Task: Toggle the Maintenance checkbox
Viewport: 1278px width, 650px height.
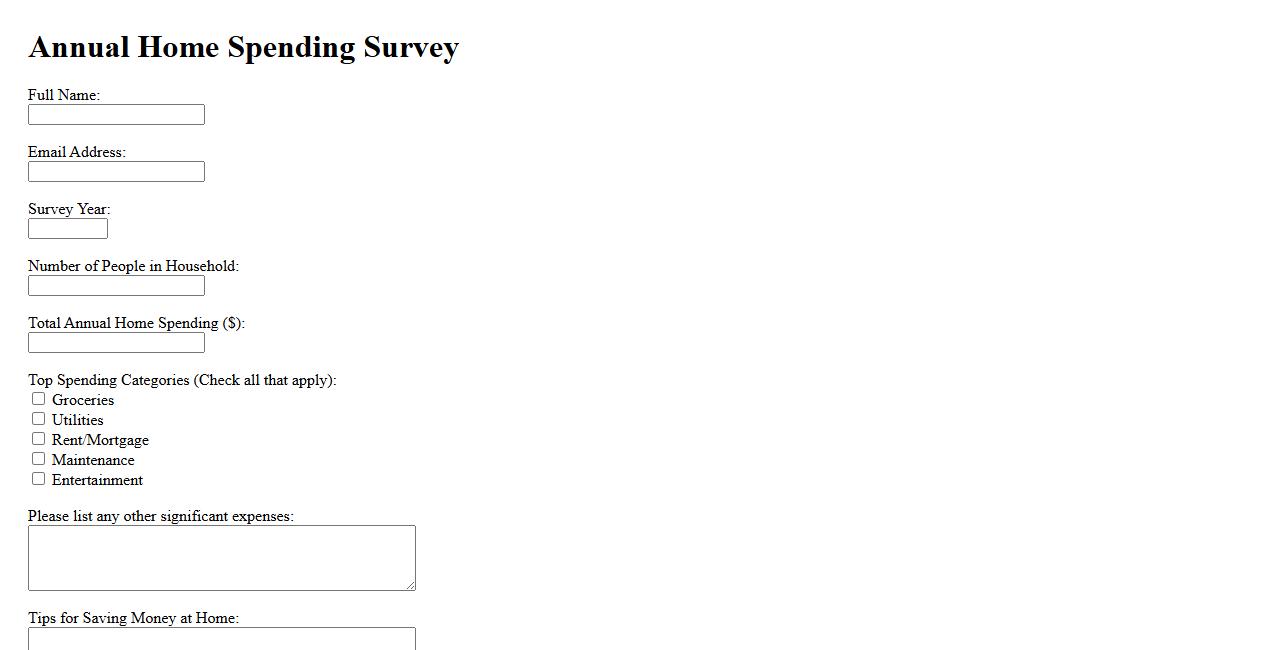Action: click(x=39, y=459)
